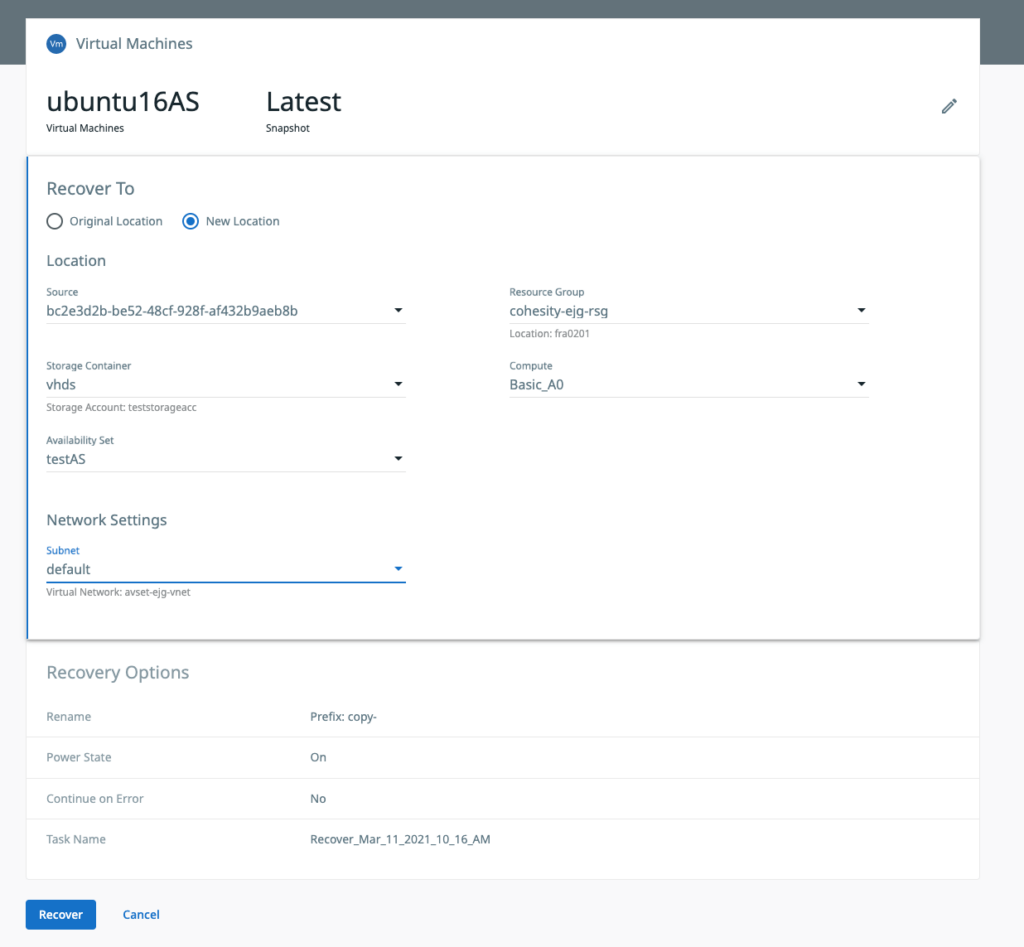Image resolution: width=1024 pixels, height=947 pixels.
Task: Open the Storage Container dropdown
Action: [x=226, y=385]
